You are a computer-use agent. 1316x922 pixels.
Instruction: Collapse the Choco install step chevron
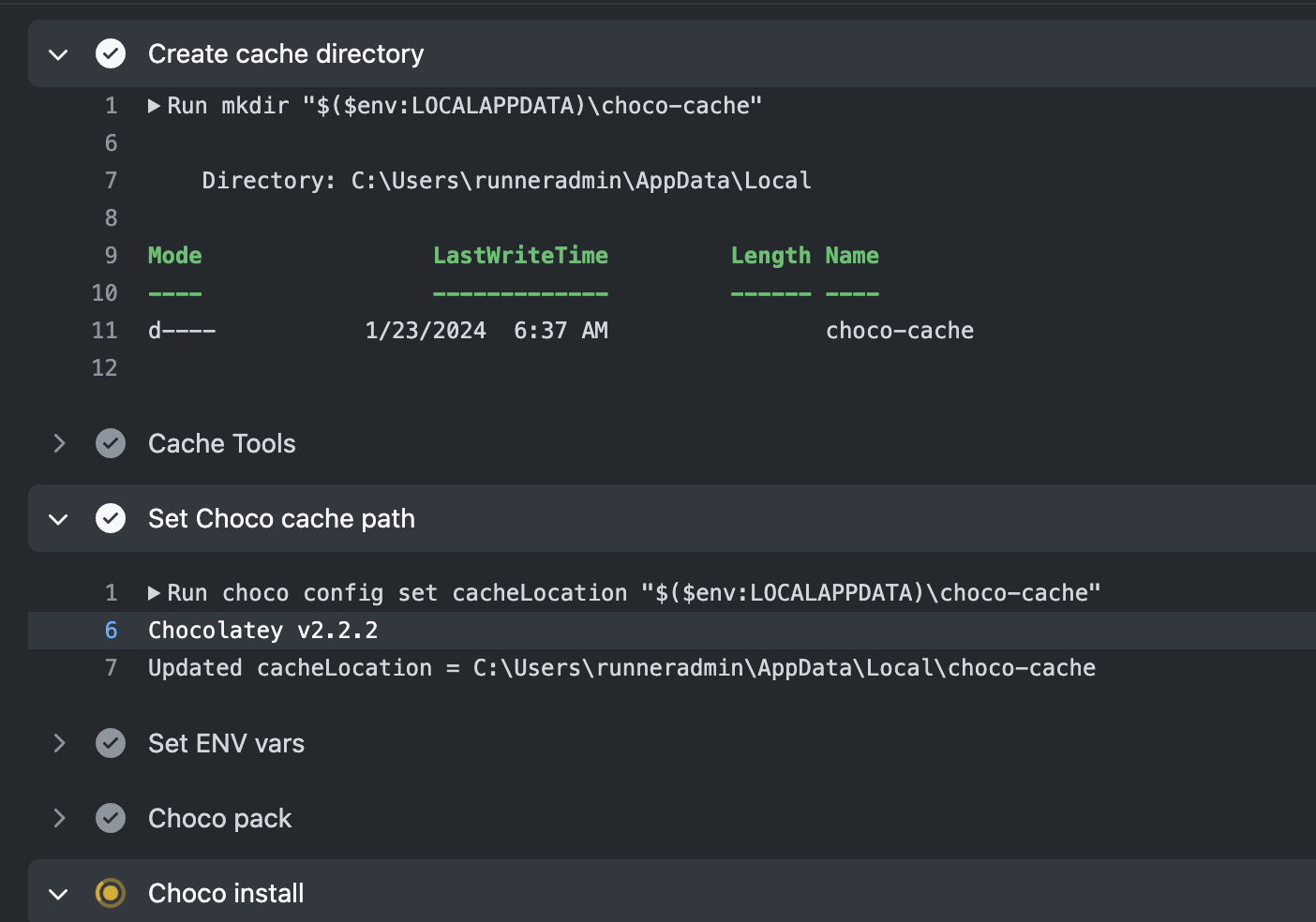coord(58,894)
